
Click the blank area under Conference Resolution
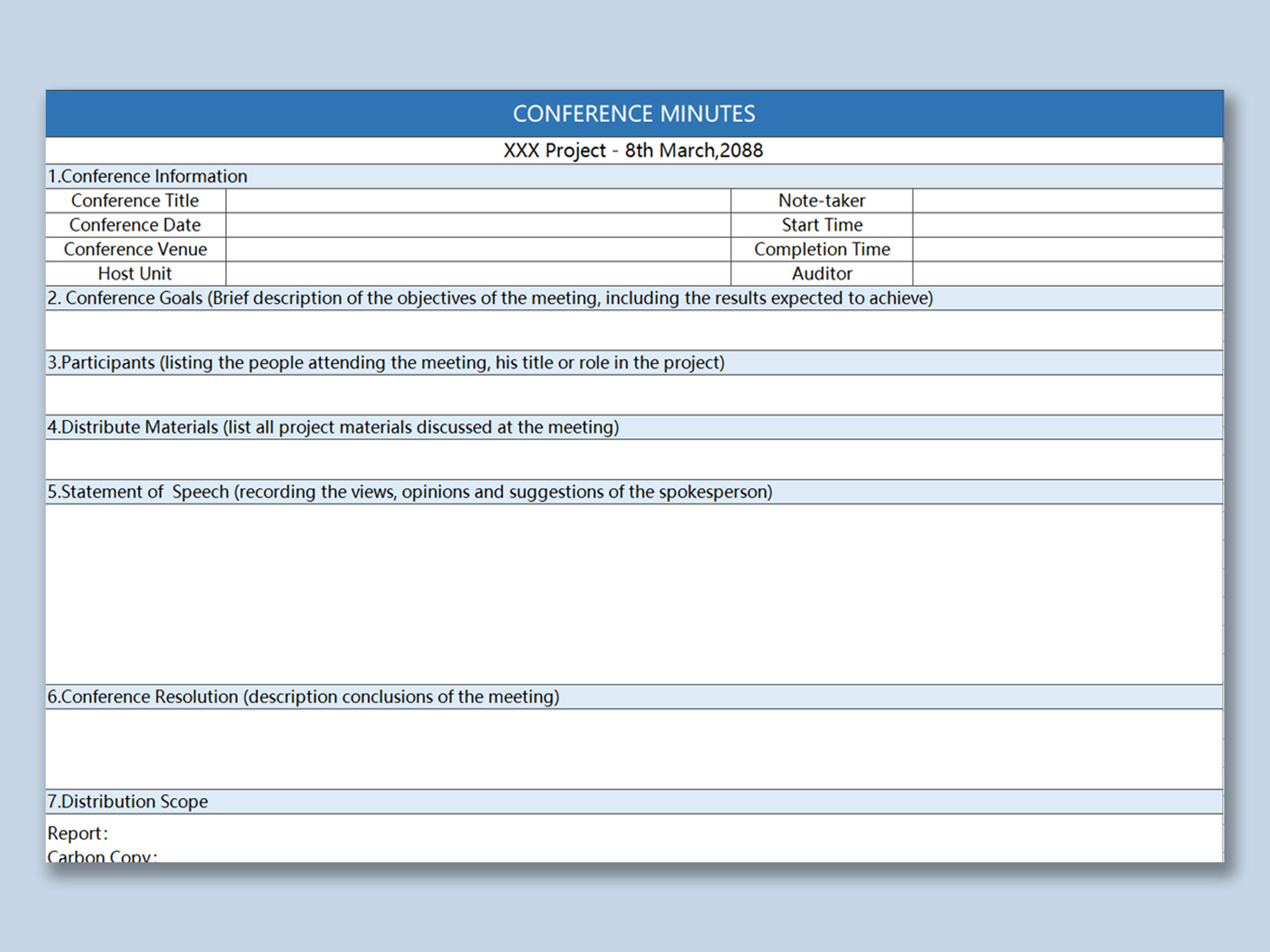[634, 749]
